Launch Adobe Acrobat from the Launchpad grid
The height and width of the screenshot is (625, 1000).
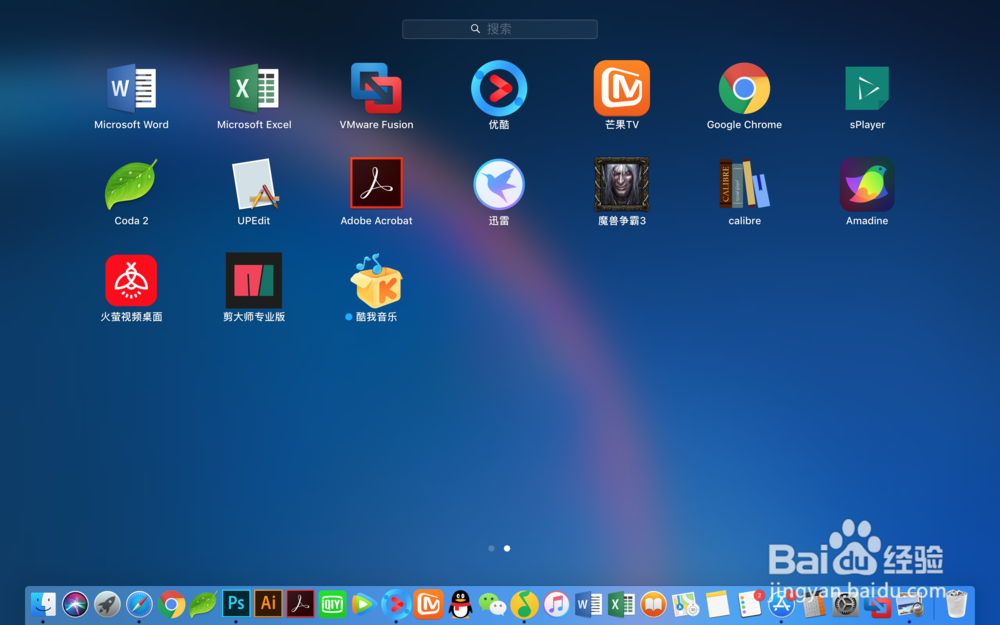[x=376, y=183]
